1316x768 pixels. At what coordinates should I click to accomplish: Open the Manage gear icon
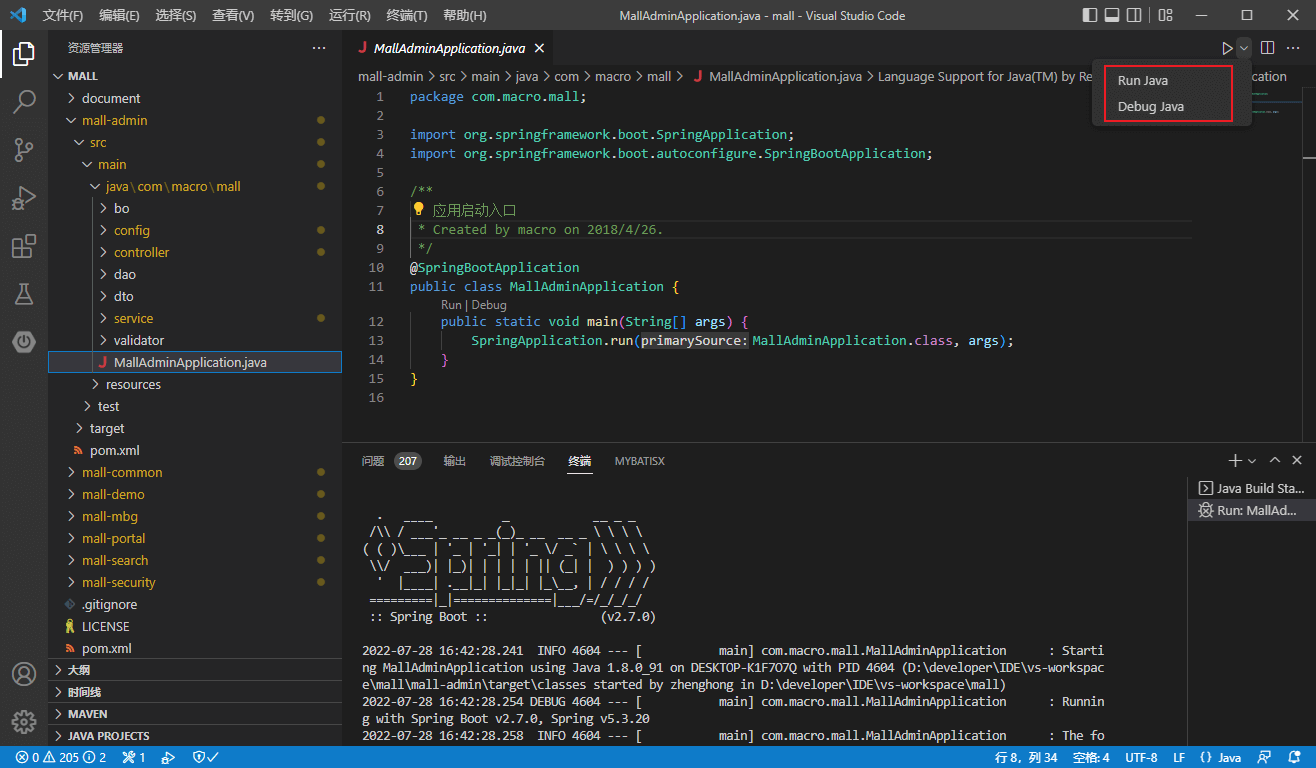[x=24, y=721]
